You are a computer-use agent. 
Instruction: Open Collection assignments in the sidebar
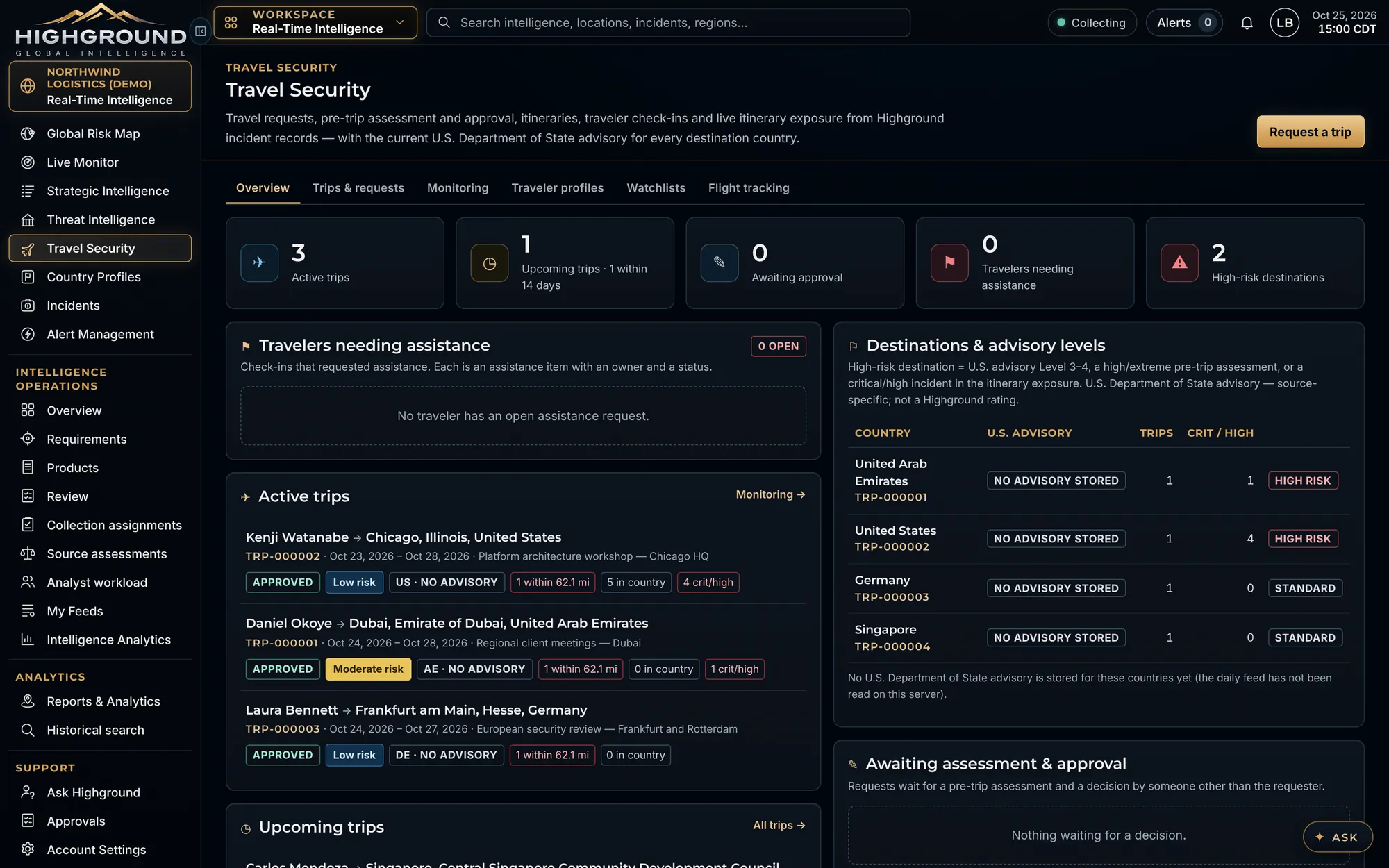tap(100, 525)
